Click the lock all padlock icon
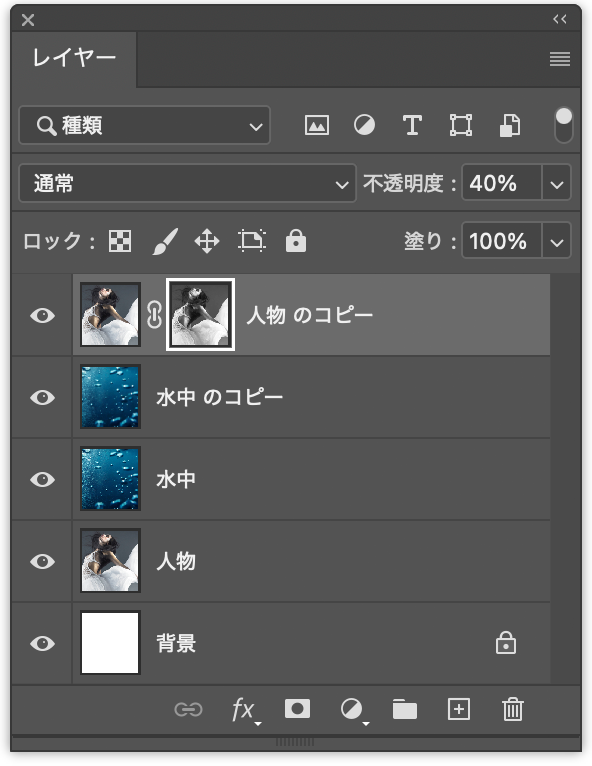 (x=296, y=240)
